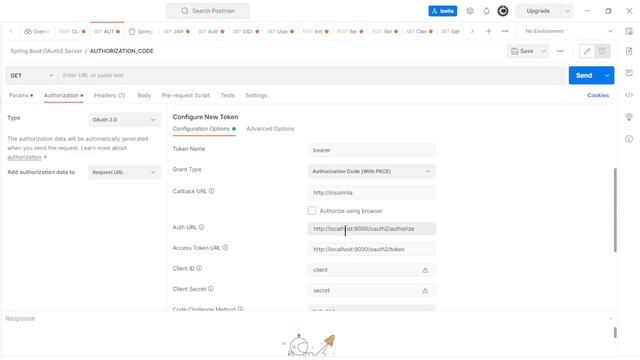The width and height of the screenshot is (640, 360).
Task: Open request options ellipsis beside Save
Action: coord(560,51)
